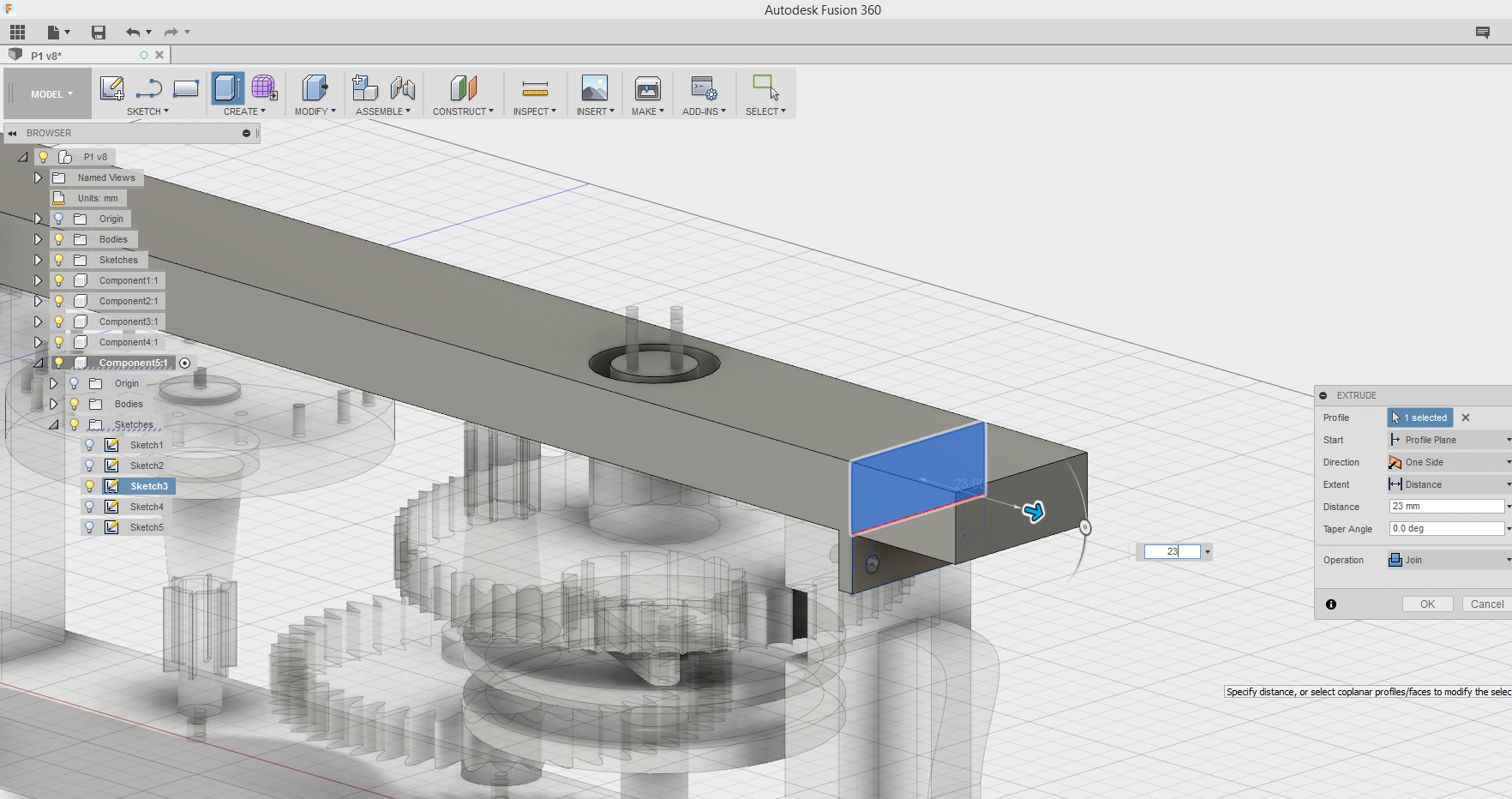The height and width of the screenshot is (799, 1512).
Task: Toggle activate radio button for Component5:1
Action: (184, 363)
